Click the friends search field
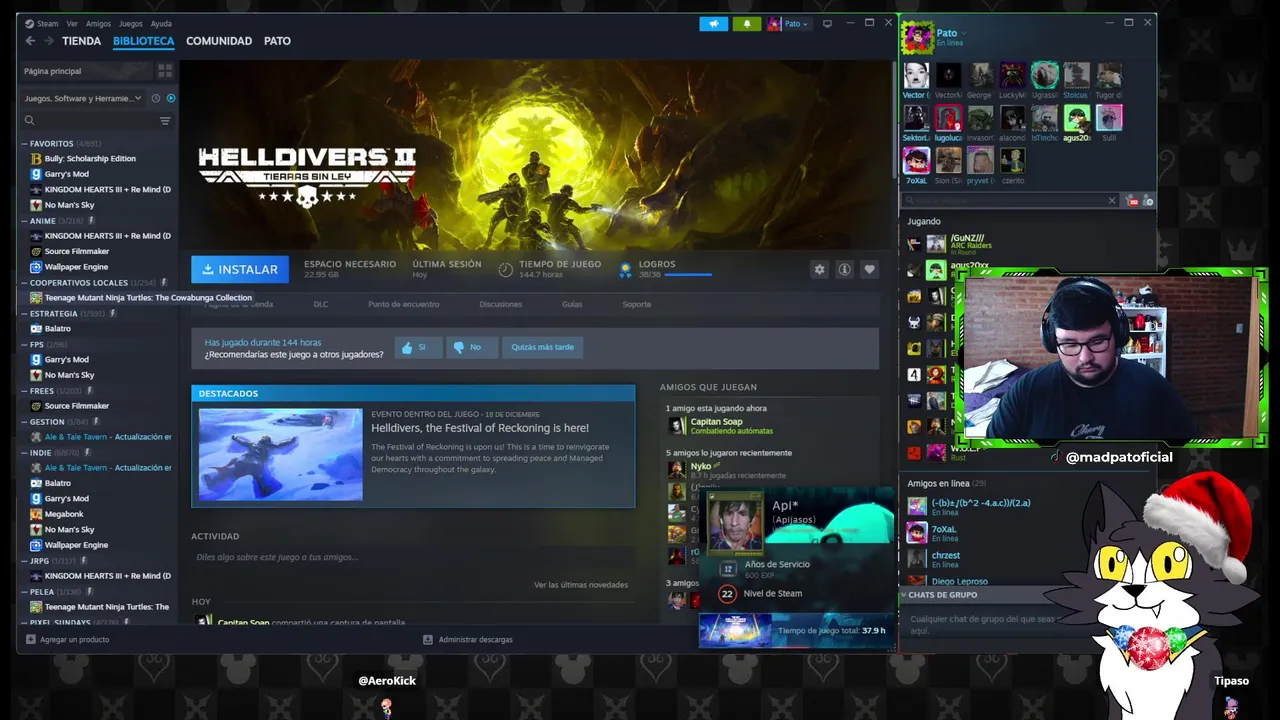 click(x=1010, y=201)
